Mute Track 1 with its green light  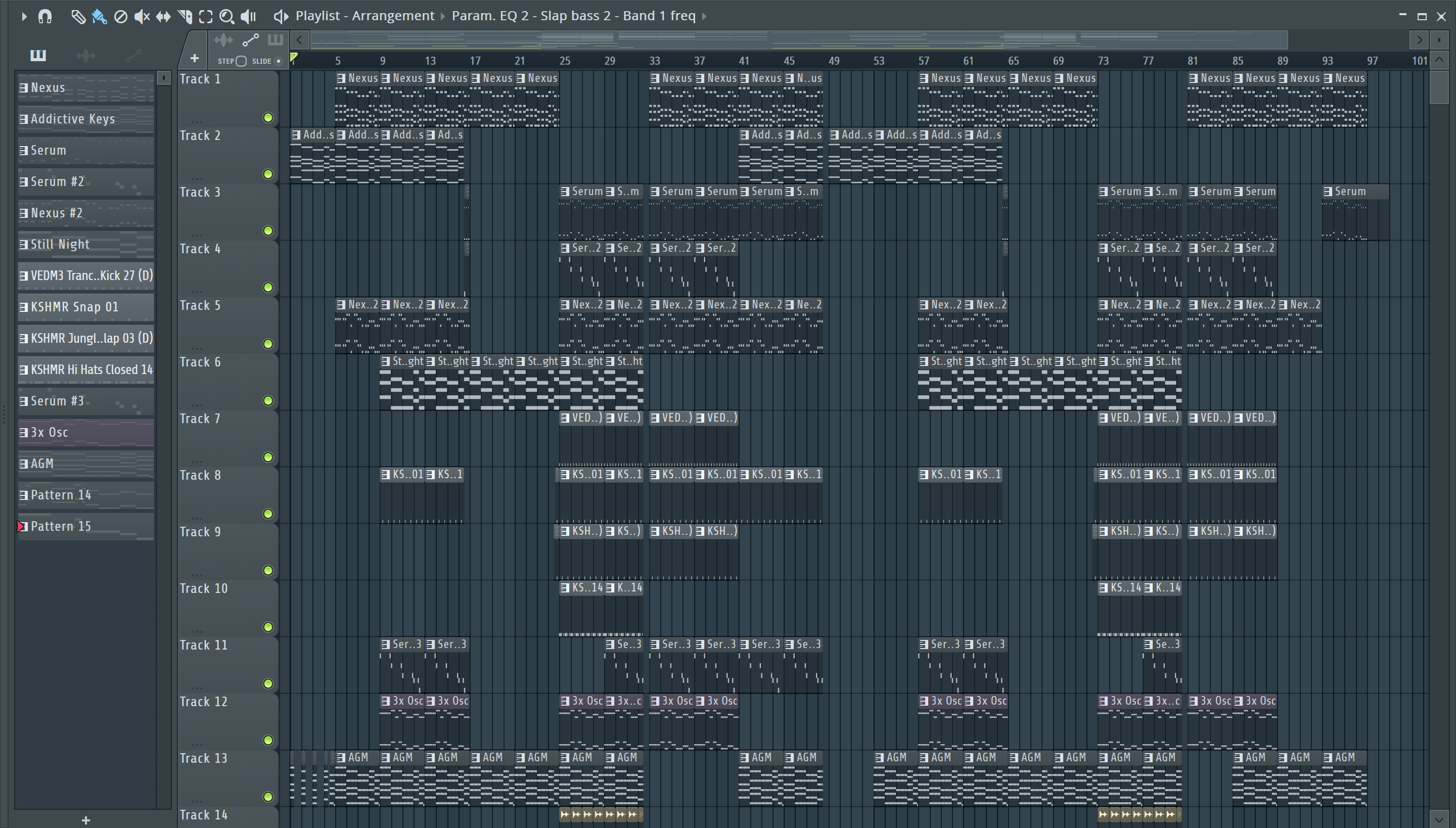[x=268, y=117]
